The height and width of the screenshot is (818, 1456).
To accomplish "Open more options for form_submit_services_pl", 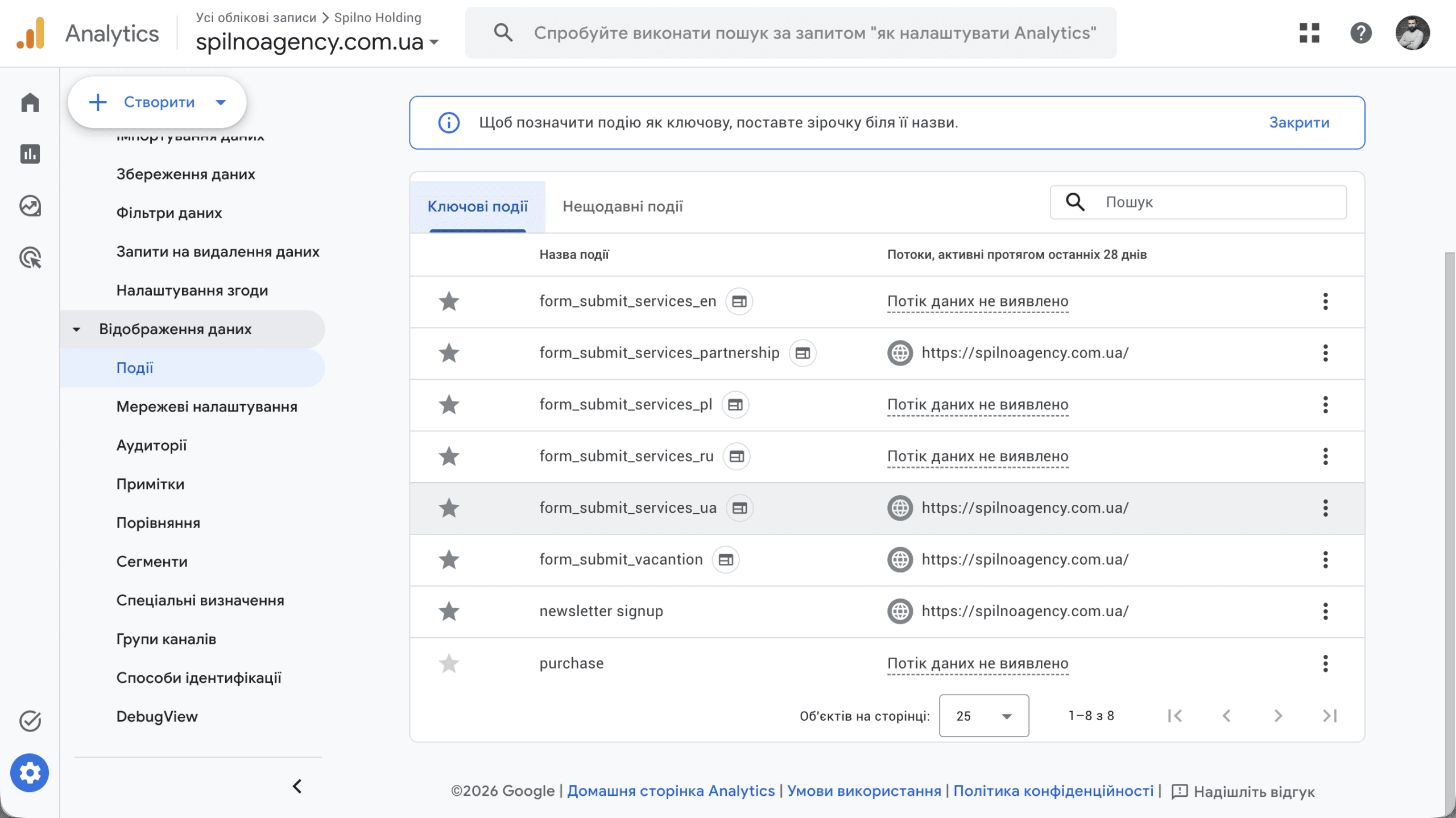I will 1326,405.
